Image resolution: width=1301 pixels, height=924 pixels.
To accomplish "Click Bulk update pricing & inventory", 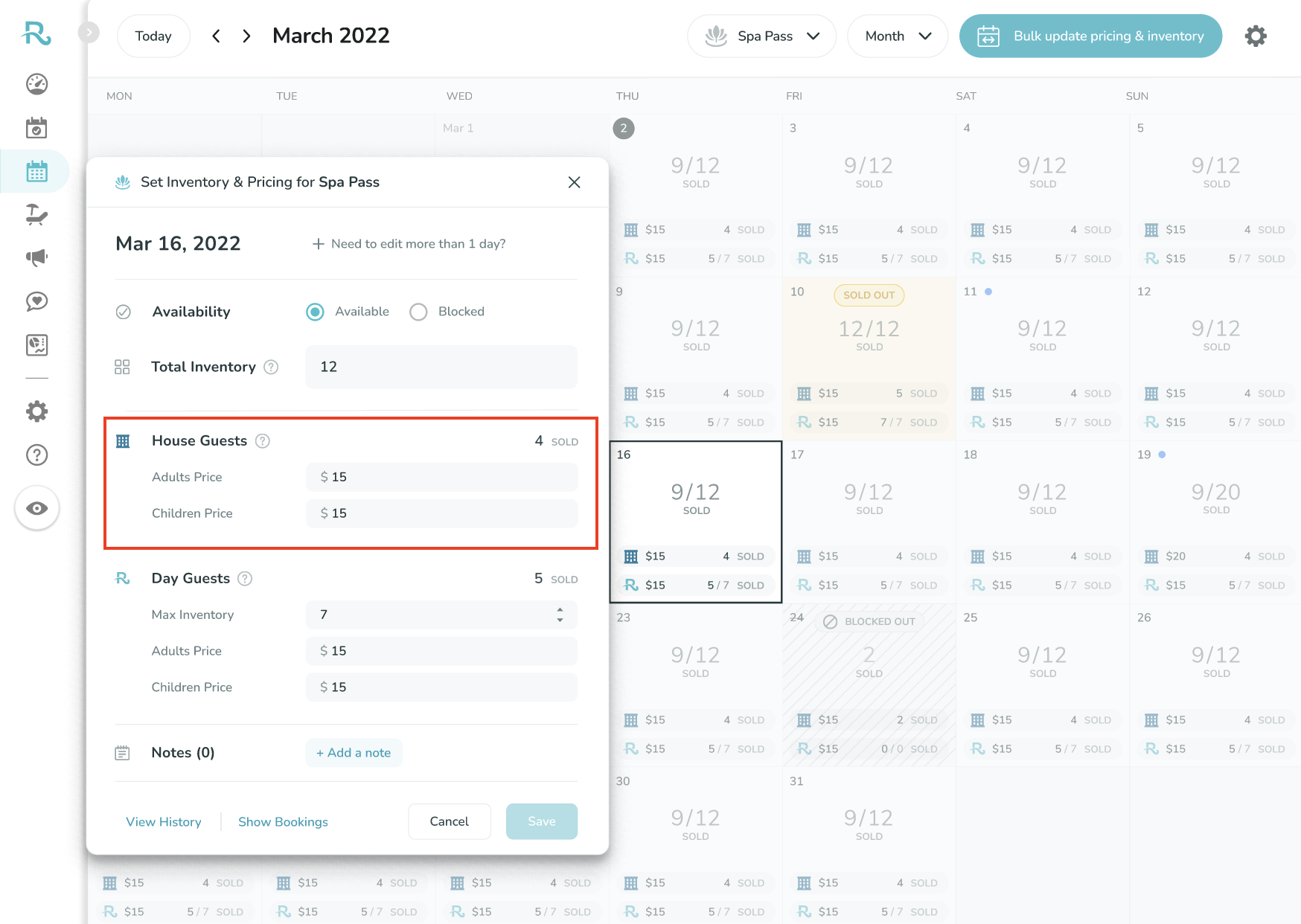I will click(x=1090, y=36).
